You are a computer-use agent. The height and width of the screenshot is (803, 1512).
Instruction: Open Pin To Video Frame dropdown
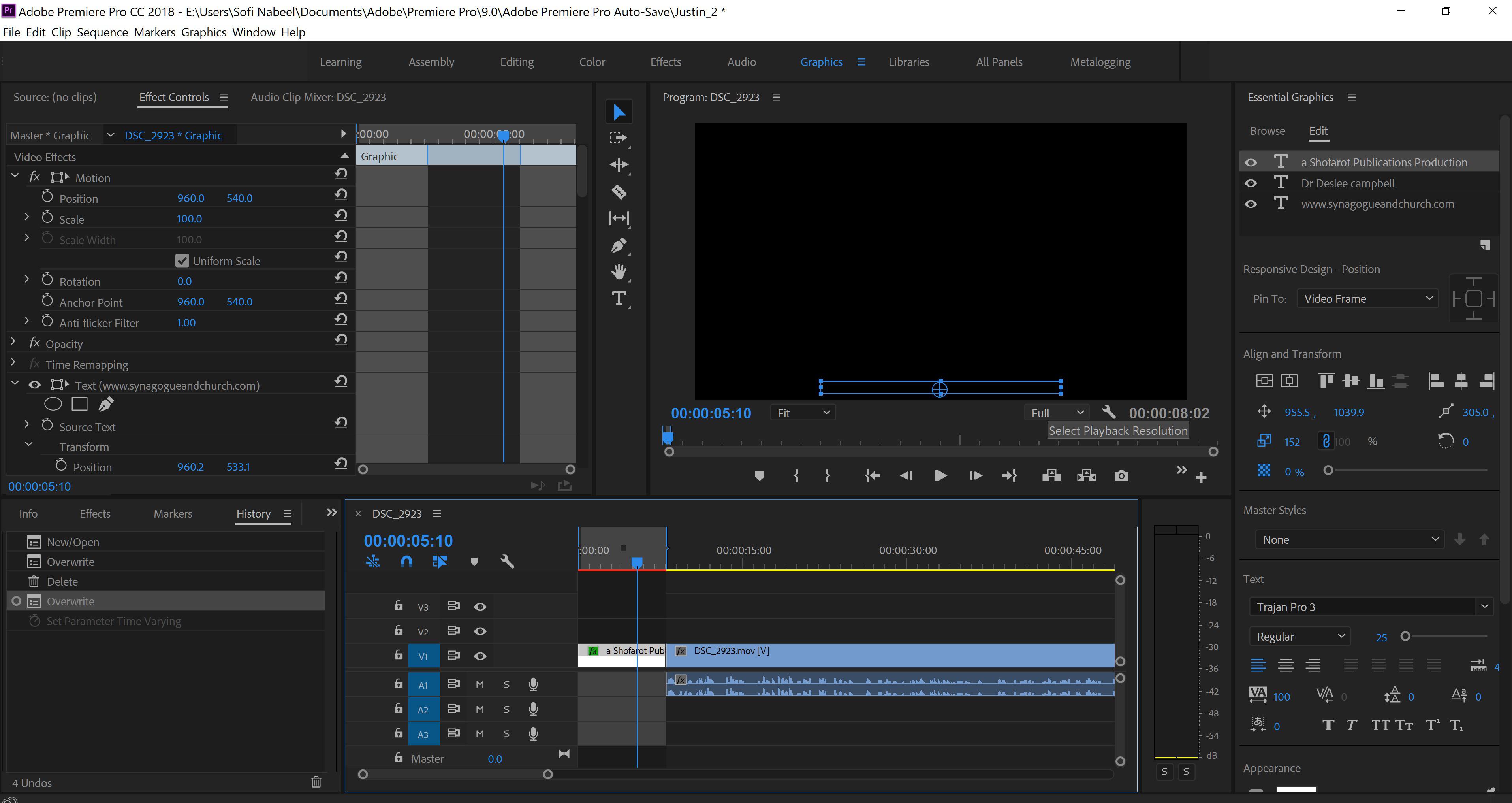1367,298
